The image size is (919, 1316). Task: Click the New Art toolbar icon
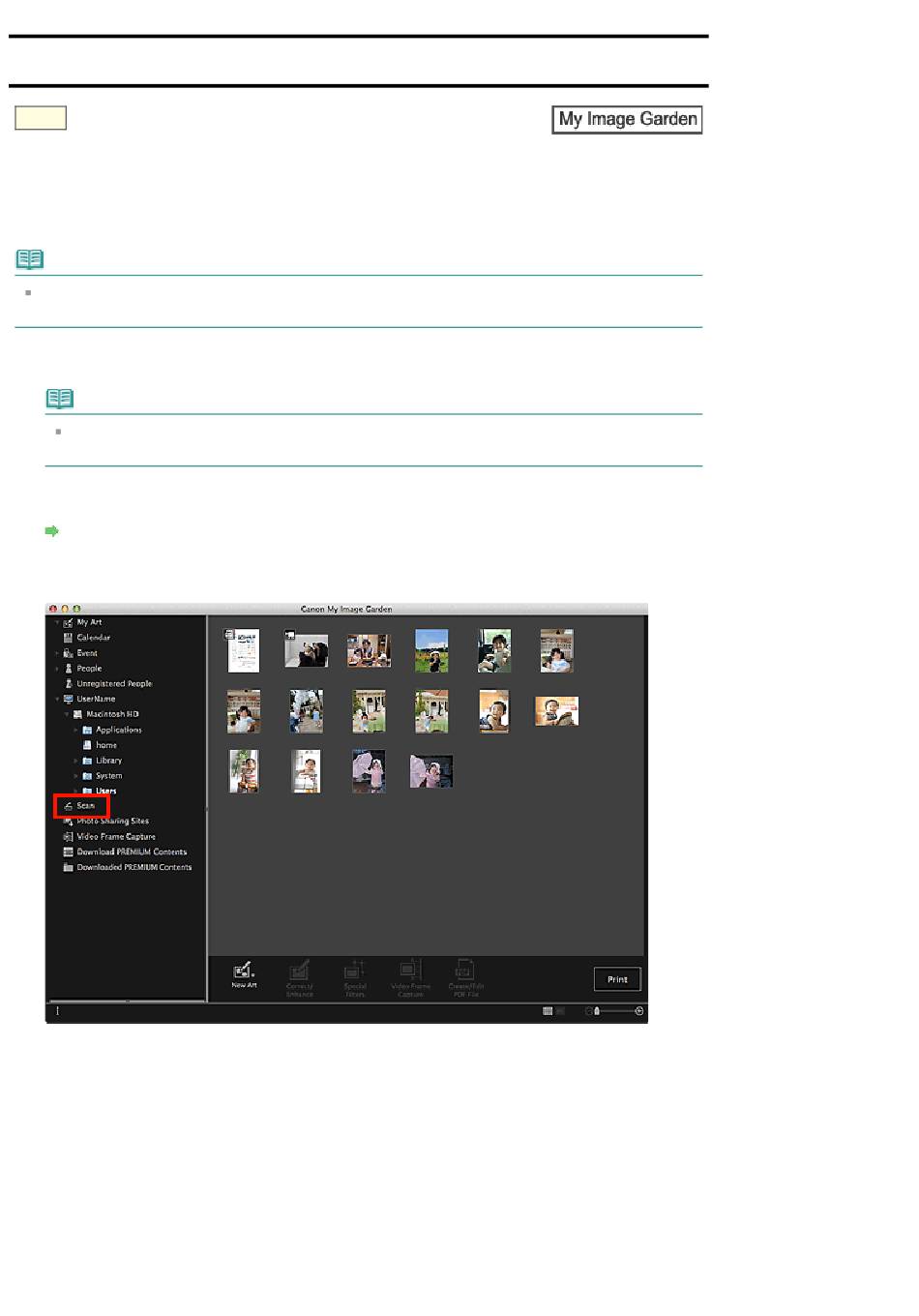(244, 970)
